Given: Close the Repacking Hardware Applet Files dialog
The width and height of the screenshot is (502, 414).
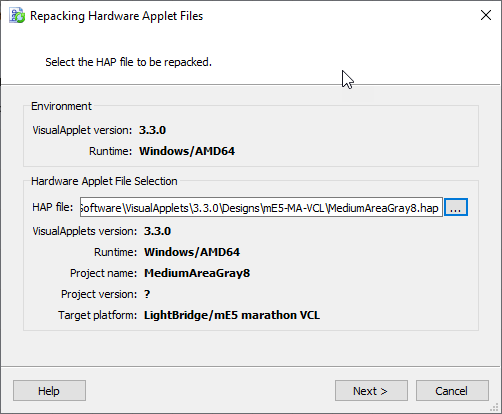Looking at the screenshot, I should click(x=486, y=15).
